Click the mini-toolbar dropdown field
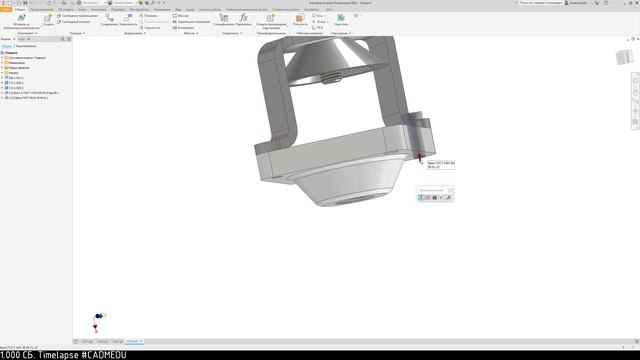The height and width of the screenshot is (360, 640). tap(435, 190)
